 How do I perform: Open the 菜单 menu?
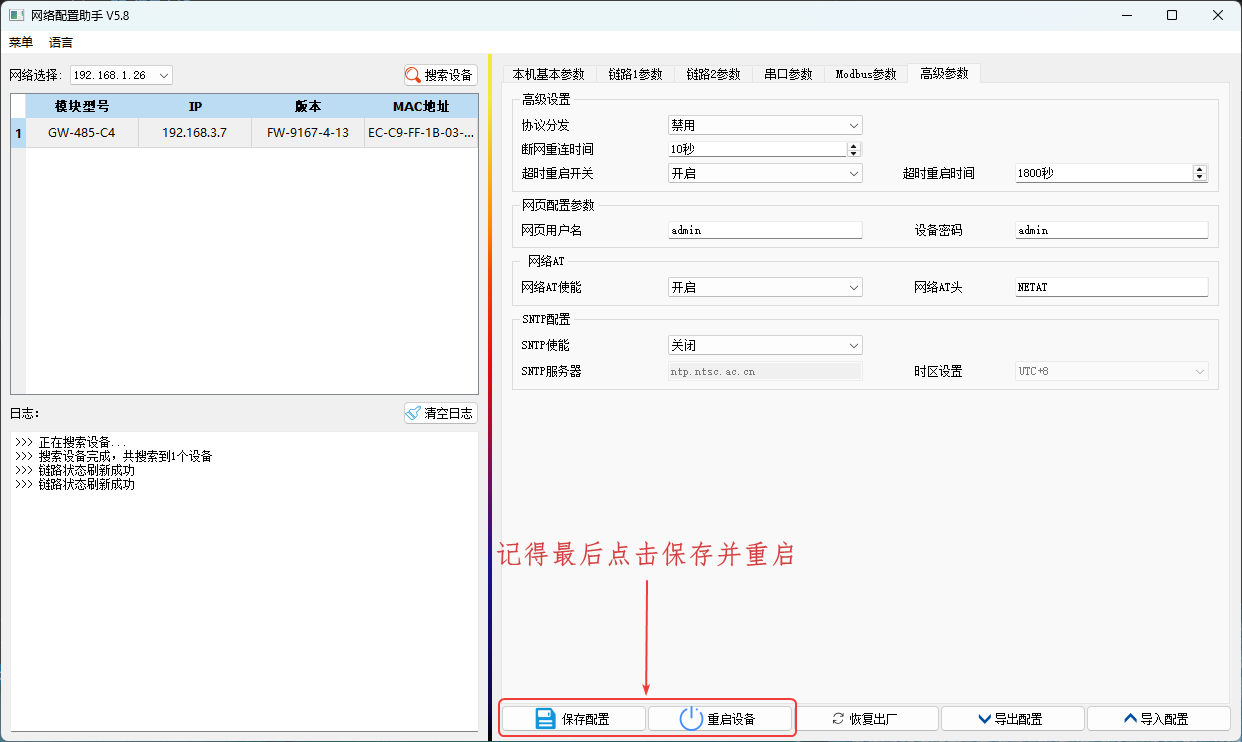coord(20,42)
